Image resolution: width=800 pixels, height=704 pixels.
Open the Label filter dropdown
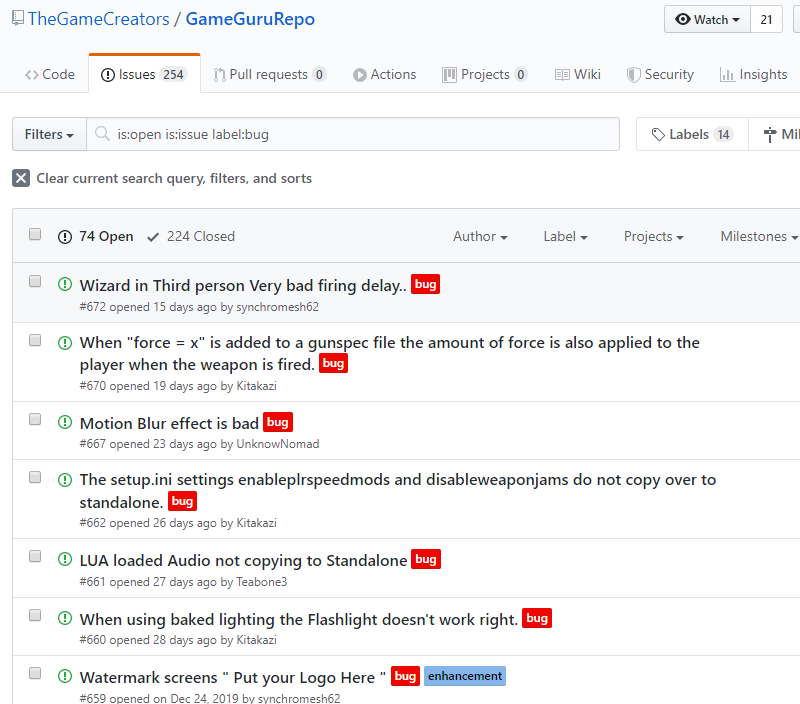[565, 236]
